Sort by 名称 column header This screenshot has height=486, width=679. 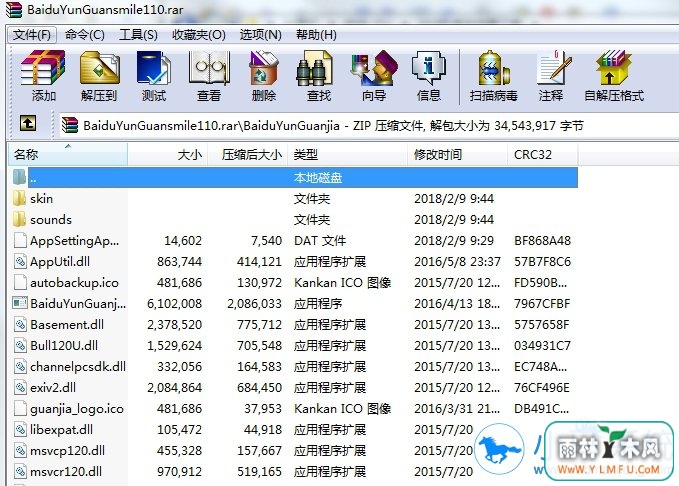tap(68, 155)
